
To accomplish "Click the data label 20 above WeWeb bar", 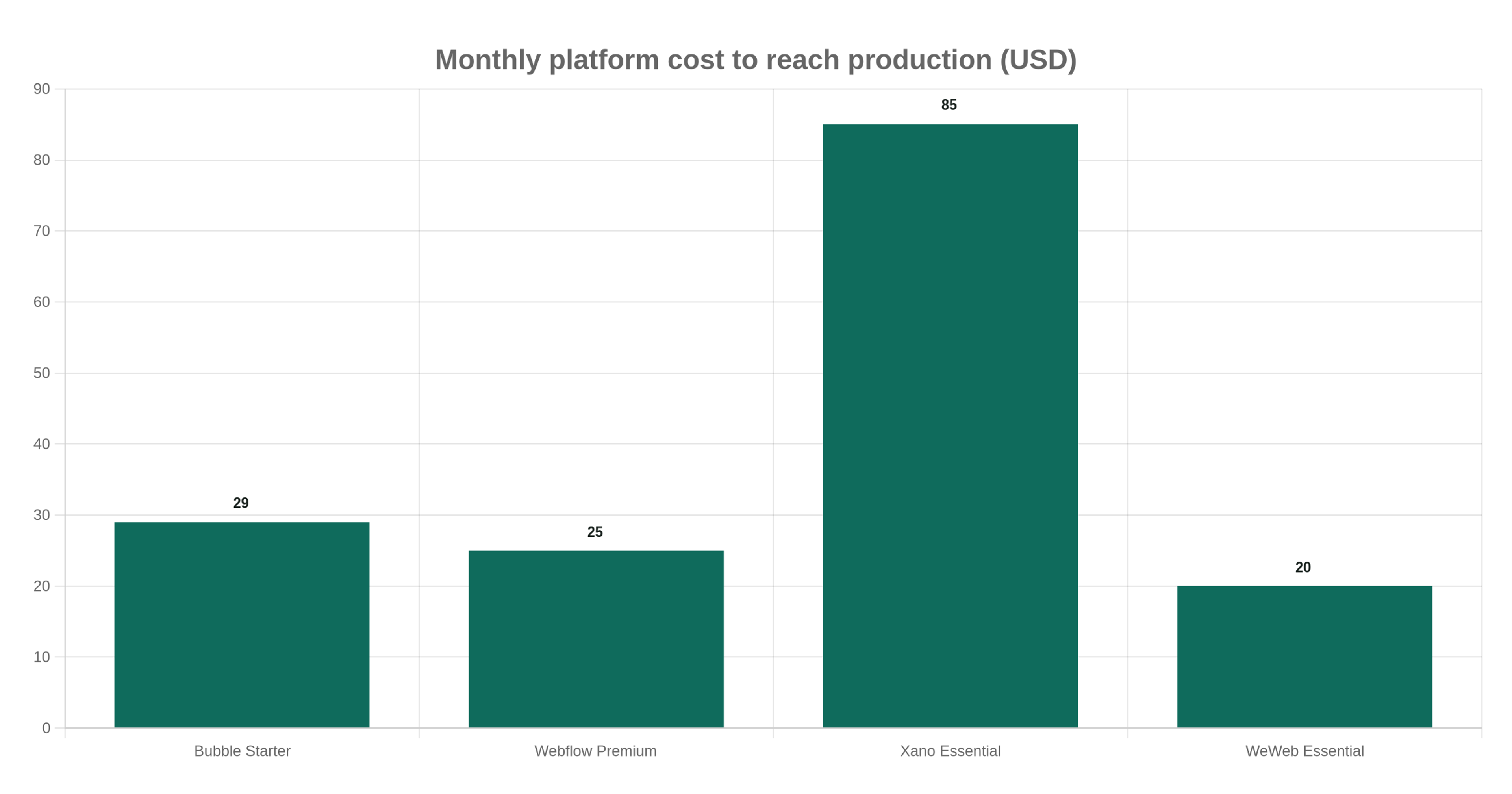I will [1303, 567].
